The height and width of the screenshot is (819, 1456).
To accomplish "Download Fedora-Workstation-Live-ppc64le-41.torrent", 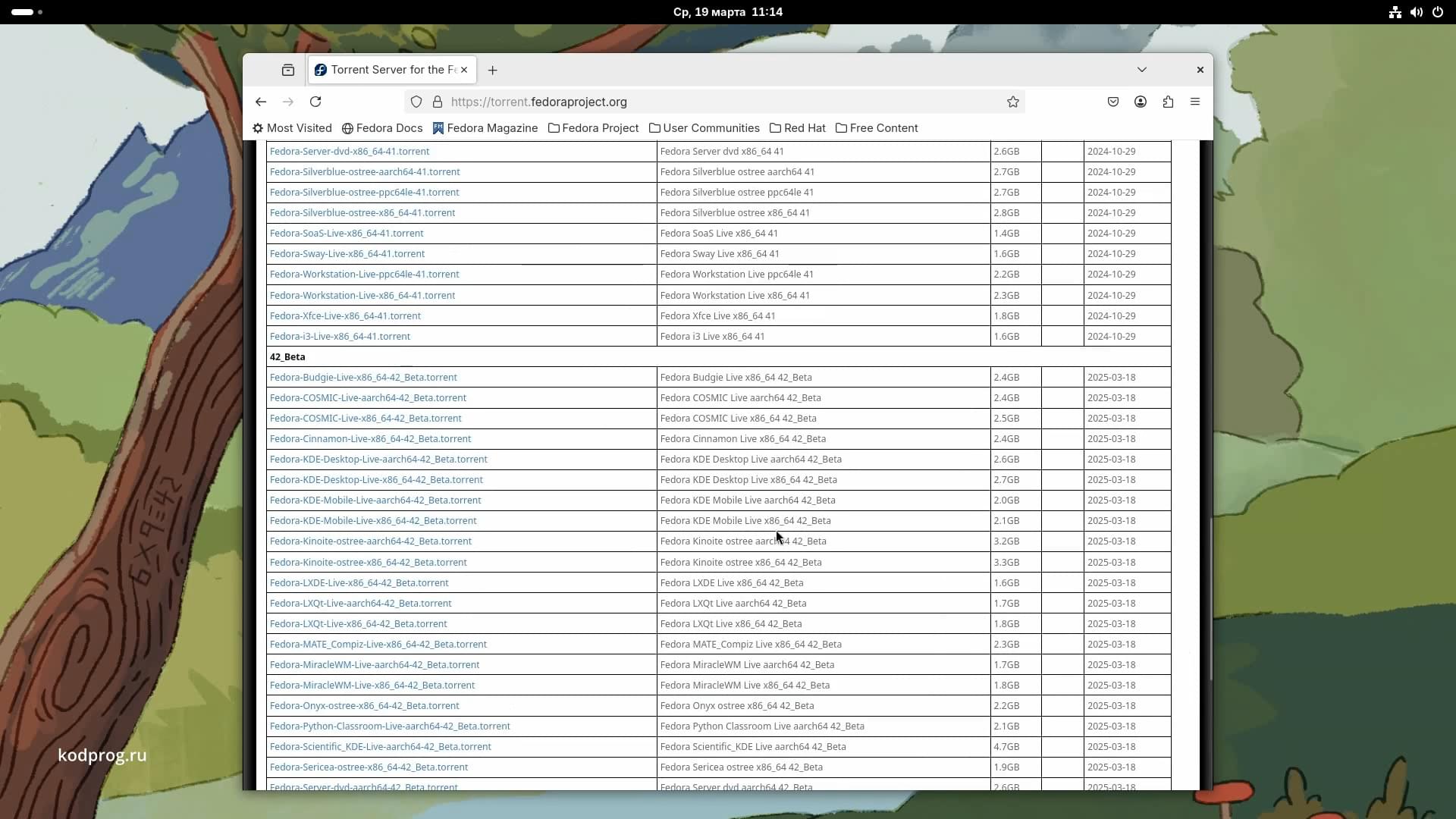I will [365, 275].
